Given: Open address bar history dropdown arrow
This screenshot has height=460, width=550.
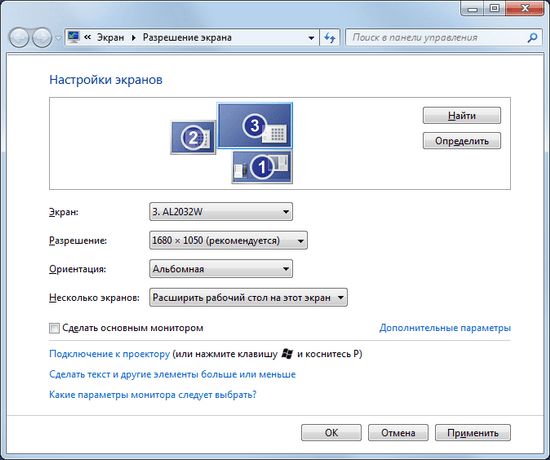Looking at the screenshot, I should click(x=311, y=38).
